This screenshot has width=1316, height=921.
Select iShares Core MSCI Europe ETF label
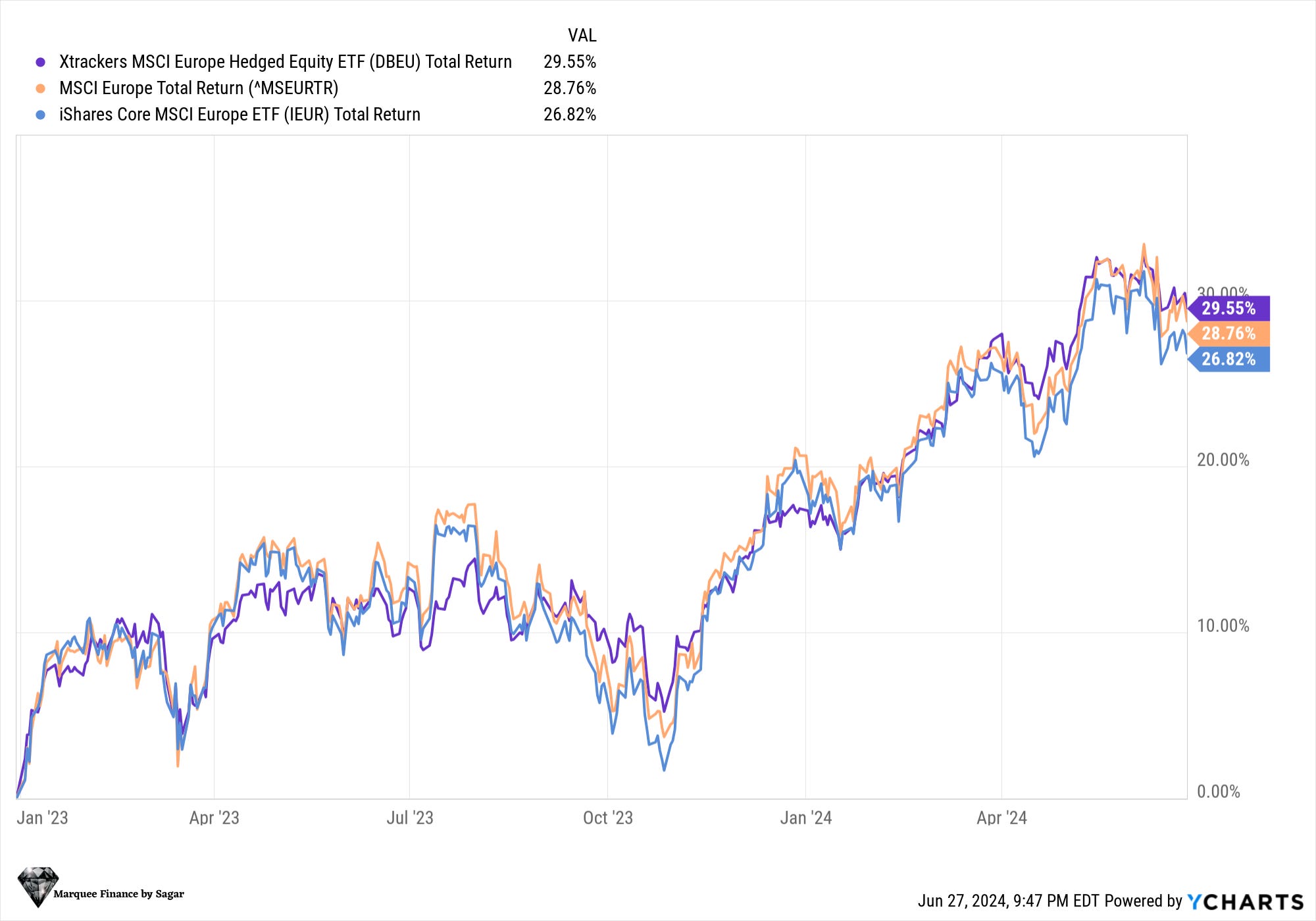[240, 115]
